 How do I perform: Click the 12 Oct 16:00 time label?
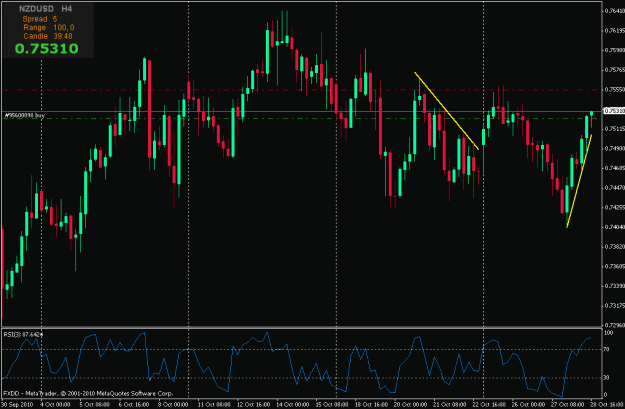pyautogui.click(x=254, y=405)
